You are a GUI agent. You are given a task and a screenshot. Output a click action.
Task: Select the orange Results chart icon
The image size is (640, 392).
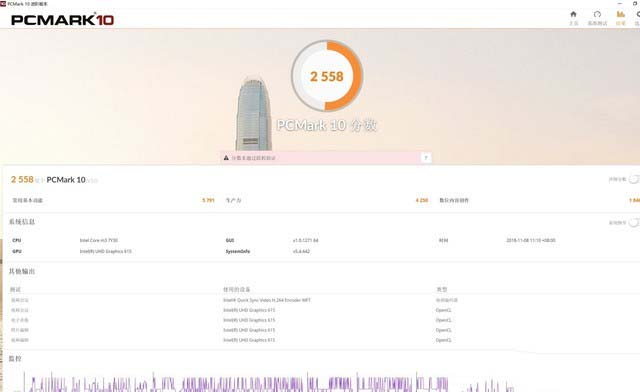pos(621,14)
